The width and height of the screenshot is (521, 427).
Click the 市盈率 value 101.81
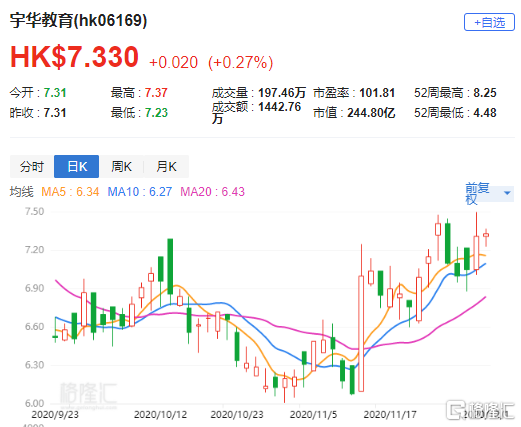coord(377,93)
